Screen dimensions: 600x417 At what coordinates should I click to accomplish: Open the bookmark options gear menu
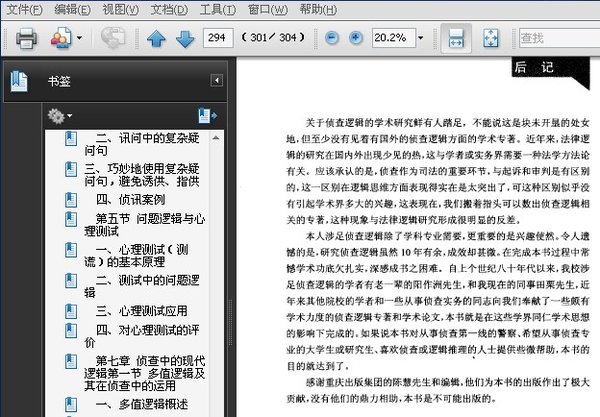(59, 116)
